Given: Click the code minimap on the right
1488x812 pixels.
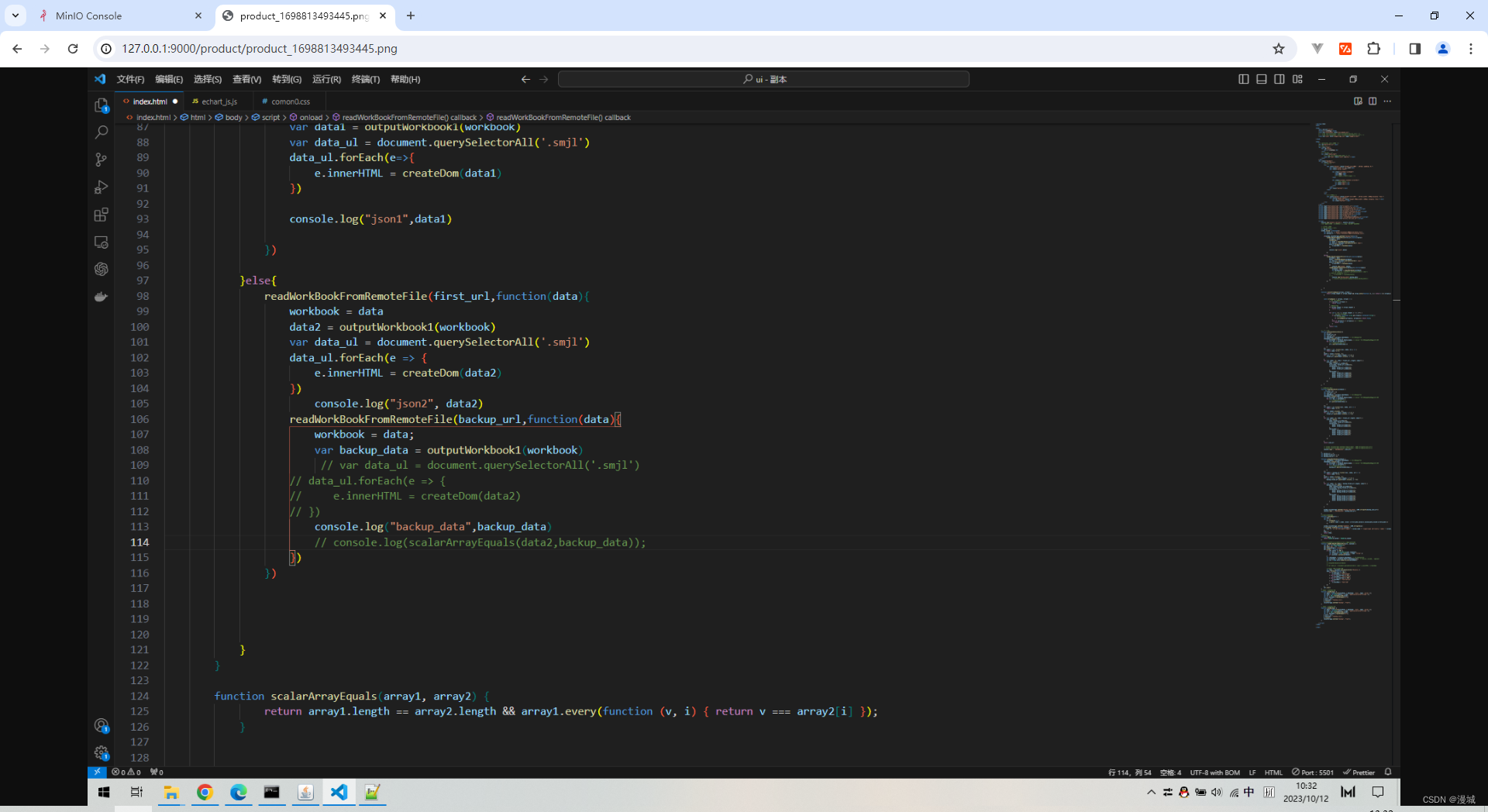Looking at the screenshot, I should click(1352, 376).
